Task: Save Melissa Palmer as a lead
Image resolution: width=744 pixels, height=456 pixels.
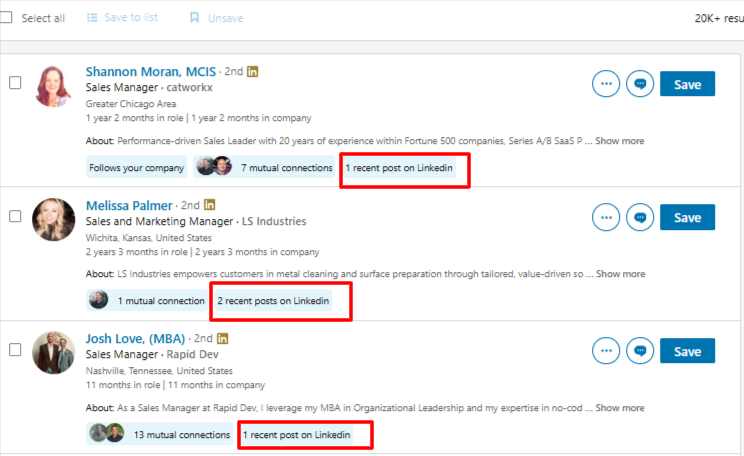Action: coord(687,217)
